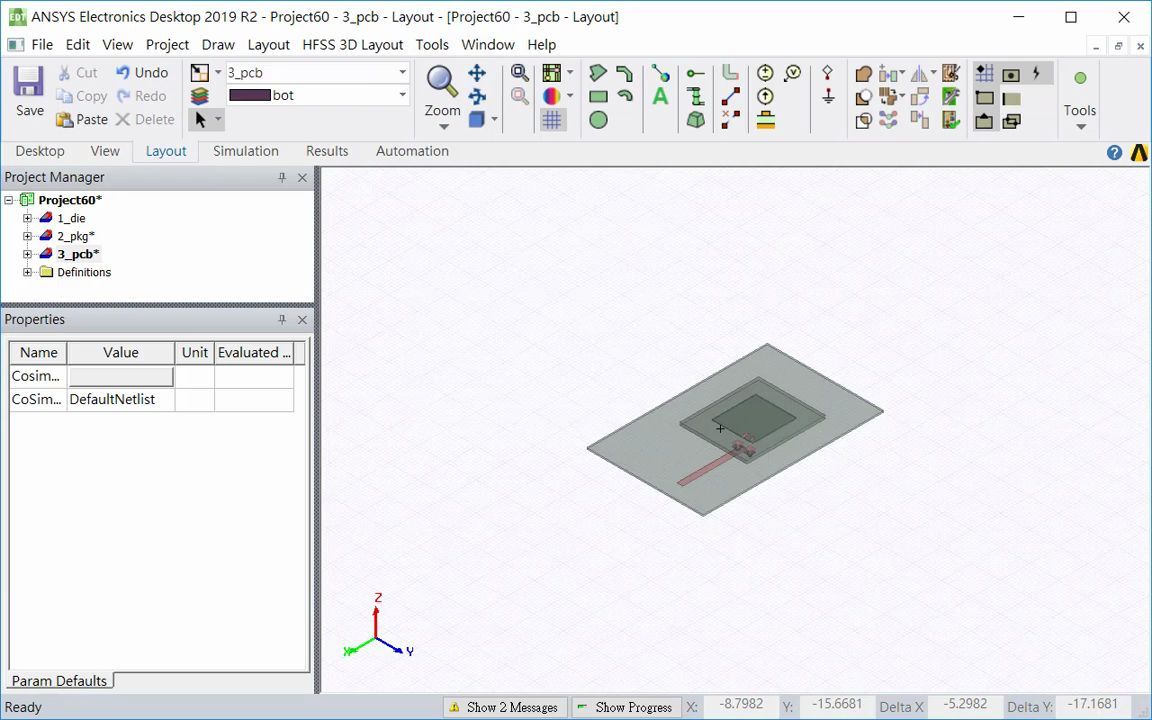Click the Rotate view icon
This screenshot has width=1152, height=720.
pyautogui.click(x=477, y=96)
